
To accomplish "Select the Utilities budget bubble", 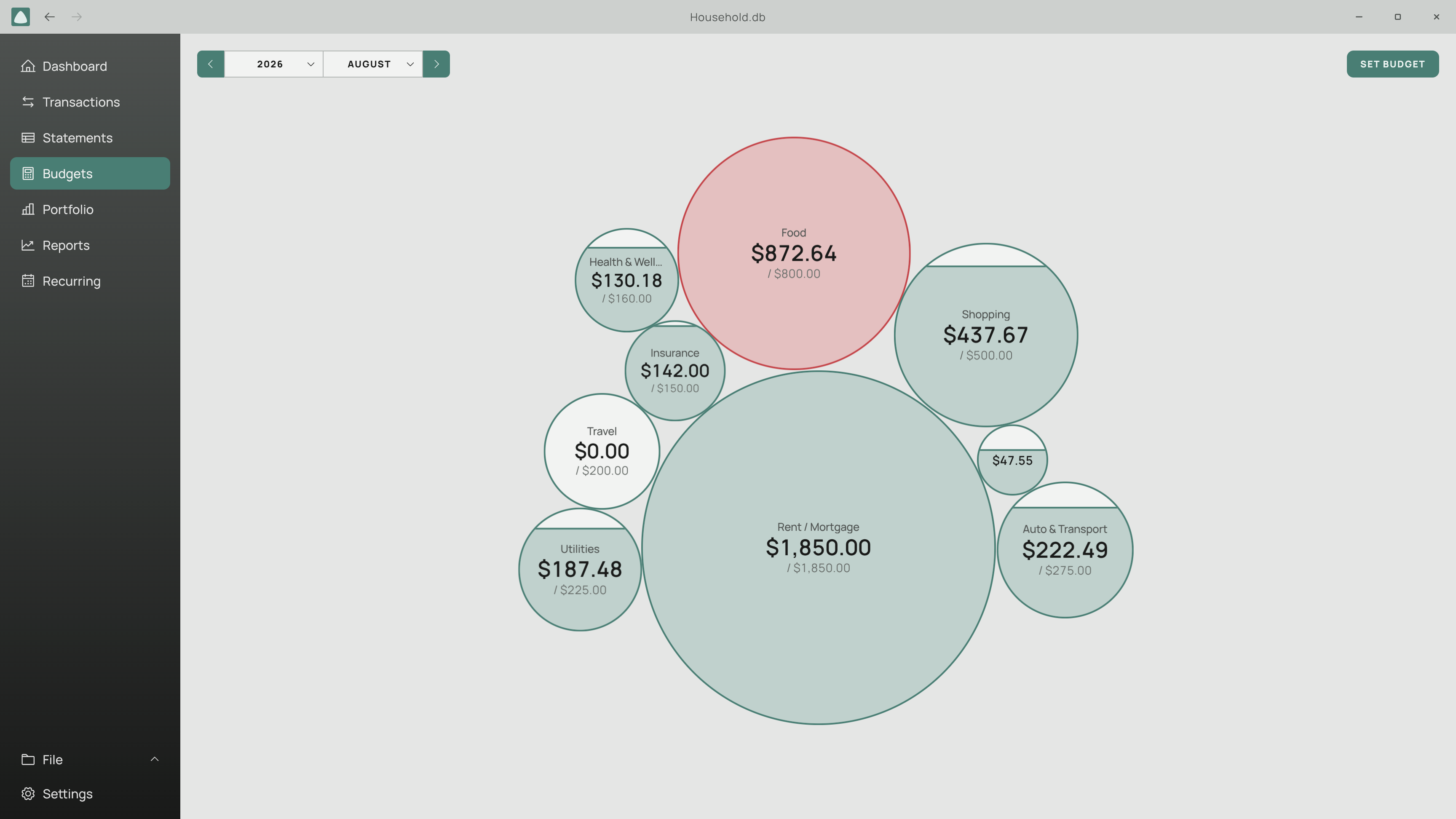I will pos(580,570).
